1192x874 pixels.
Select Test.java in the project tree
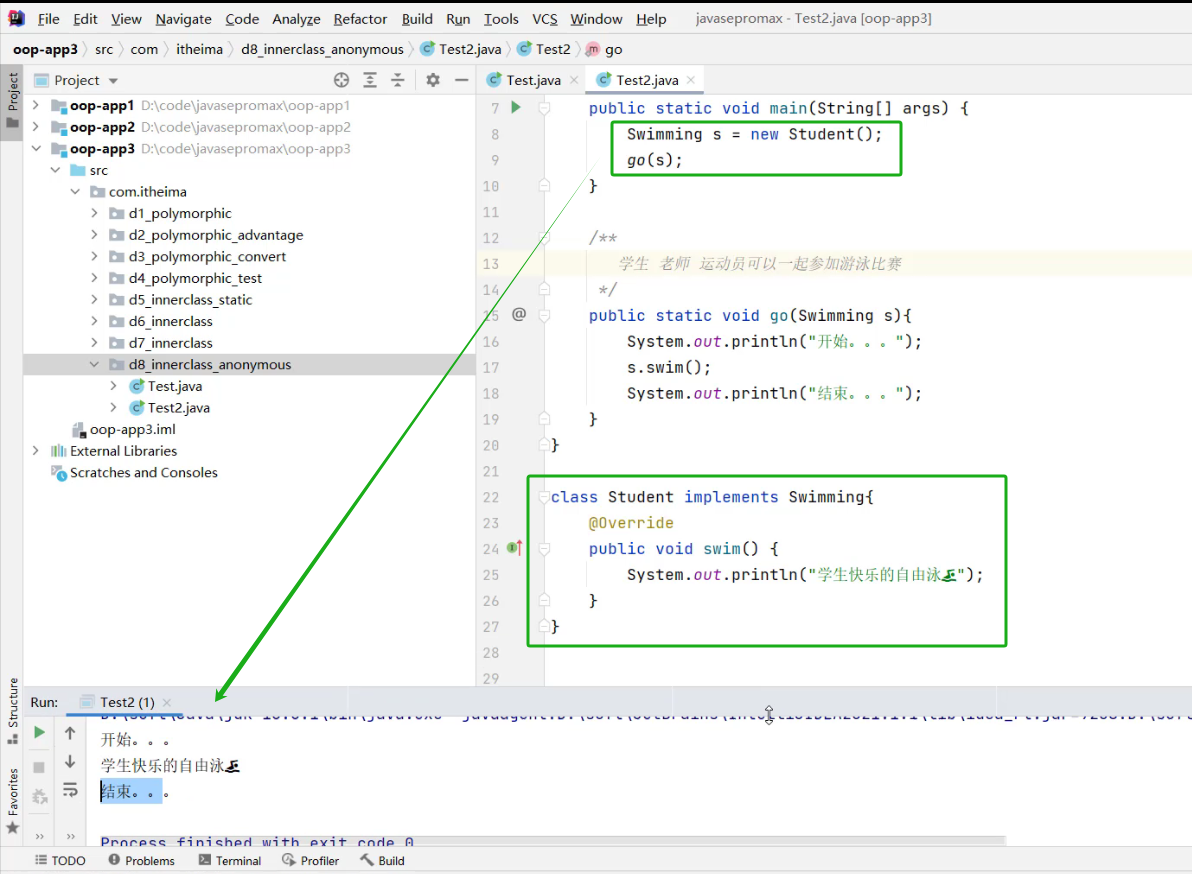[x=175, y=386]
